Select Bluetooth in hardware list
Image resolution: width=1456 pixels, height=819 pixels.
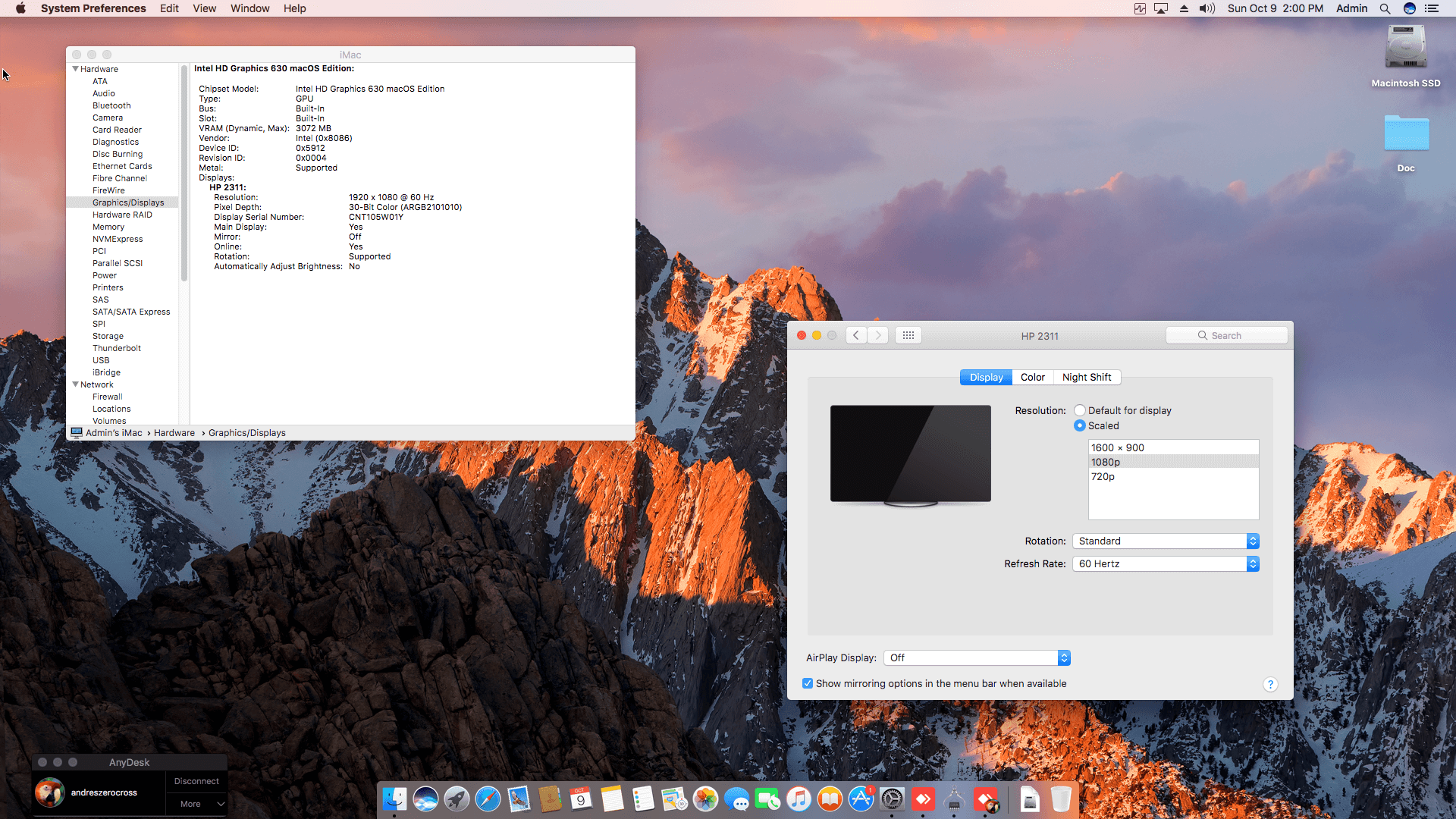[x=111, y=105]
